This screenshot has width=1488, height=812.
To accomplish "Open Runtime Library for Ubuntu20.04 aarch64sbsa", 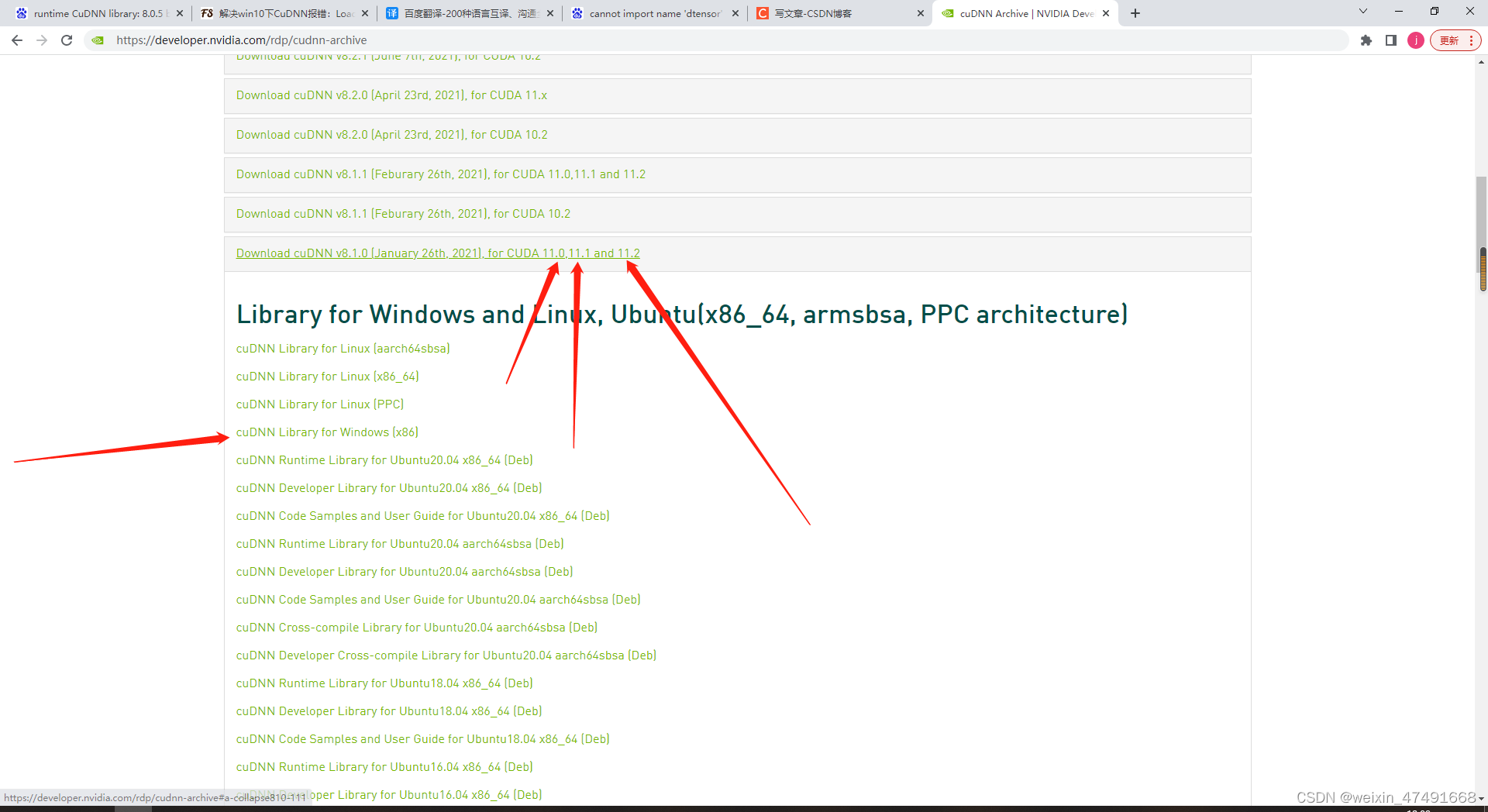I will point(400,544).
